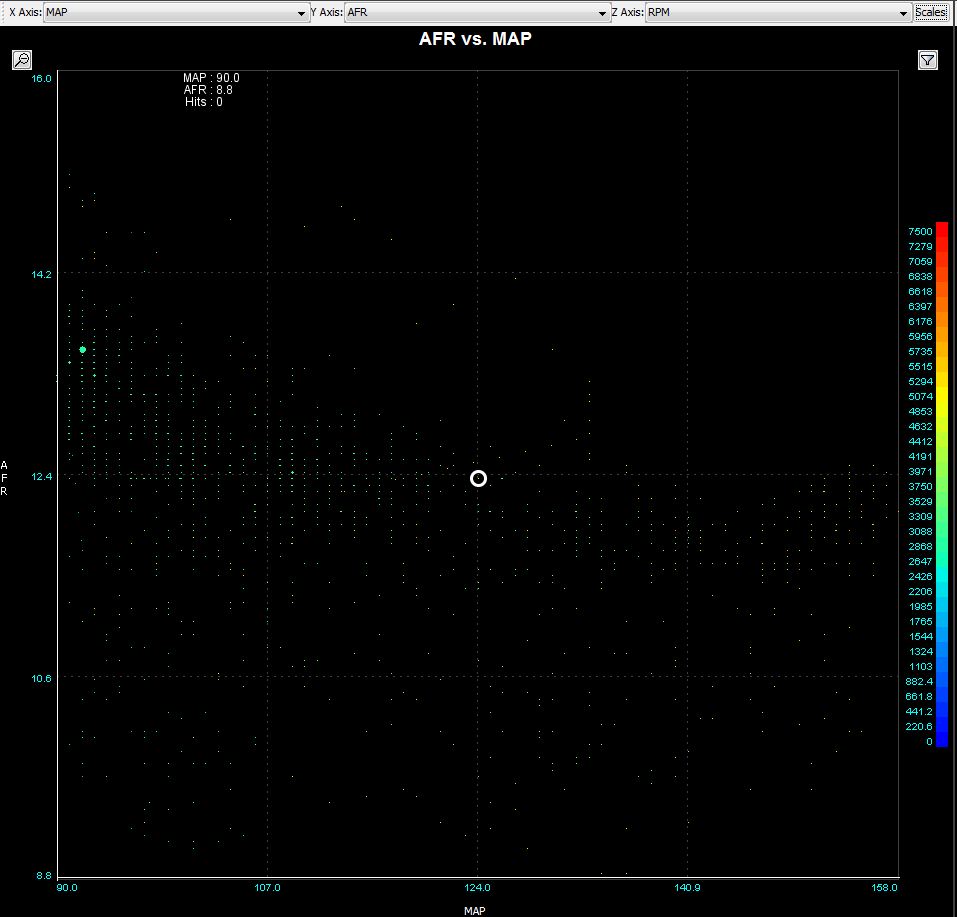Expand the Y Axis AFR dropdown
This screenshot has height=917, width=957.
click(477, 13)
